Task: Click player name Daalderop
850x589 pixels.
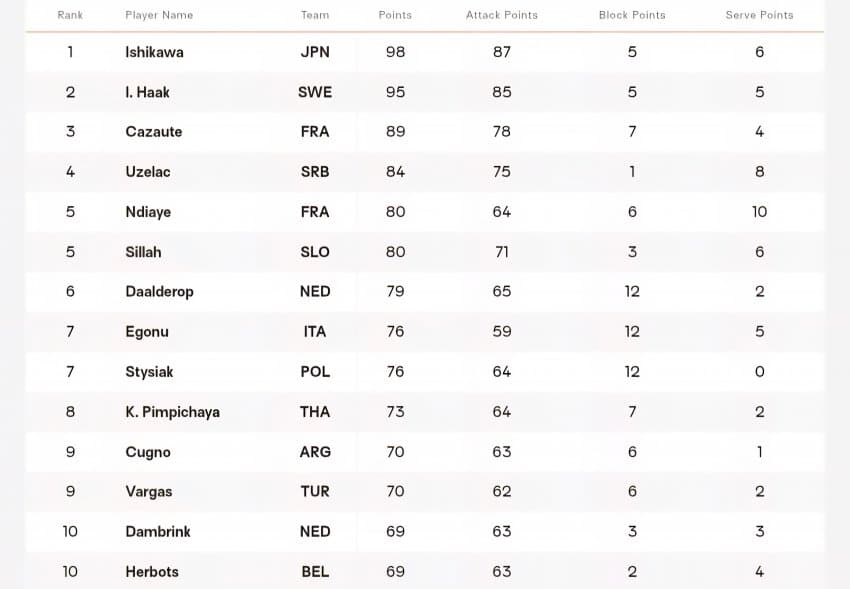Action: [159, 292]
